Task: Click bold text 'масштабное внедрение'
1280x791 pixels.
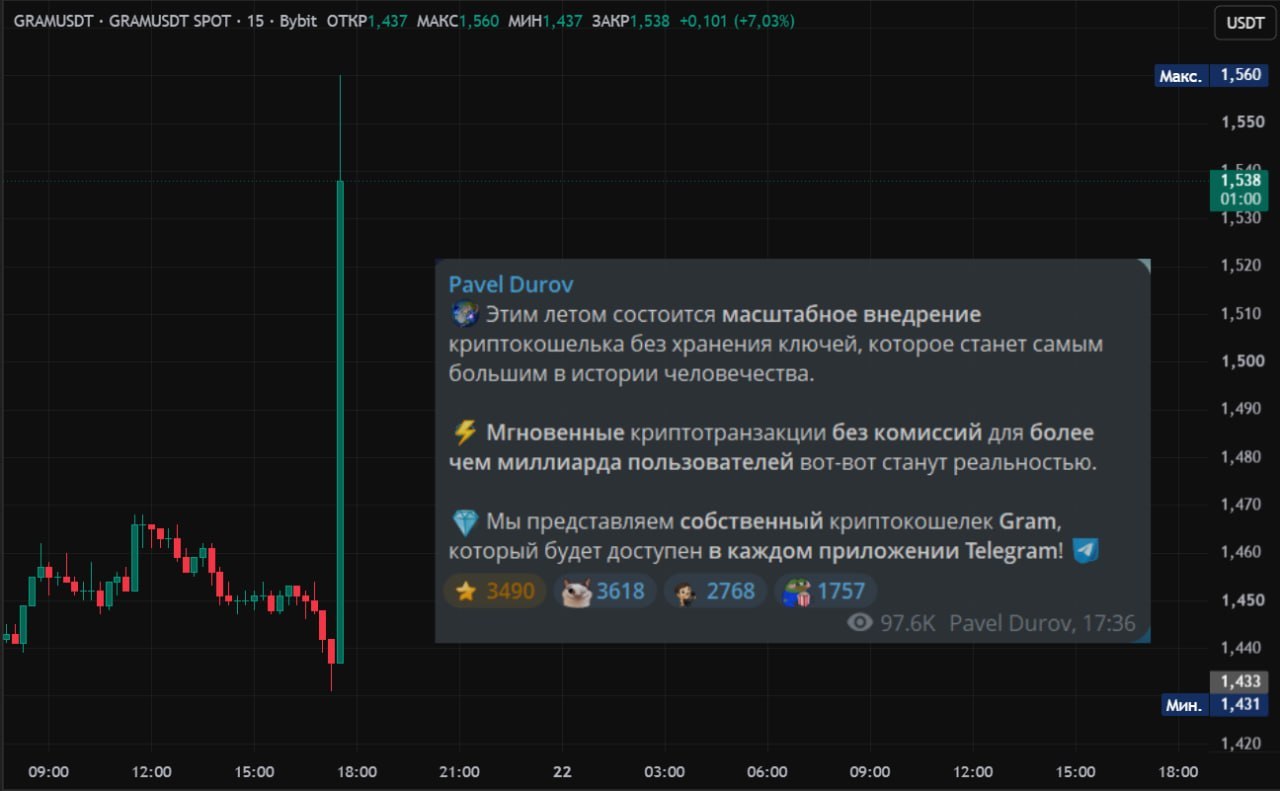Action: [851, 315]
